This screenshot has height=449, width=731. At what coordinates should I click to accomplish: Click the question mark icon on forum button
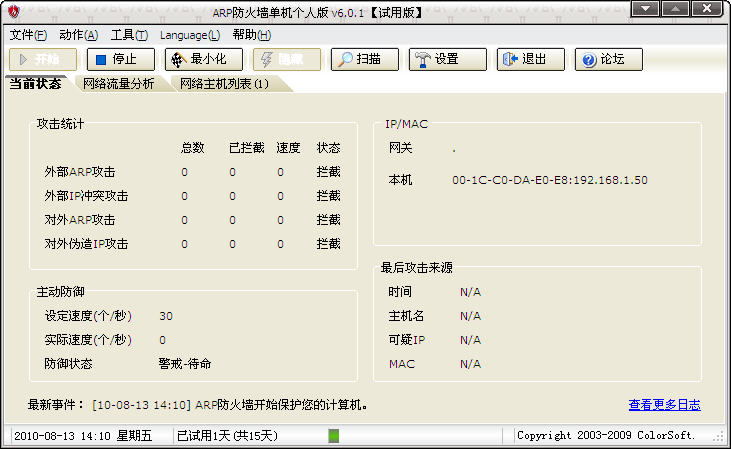pos(589,60)
